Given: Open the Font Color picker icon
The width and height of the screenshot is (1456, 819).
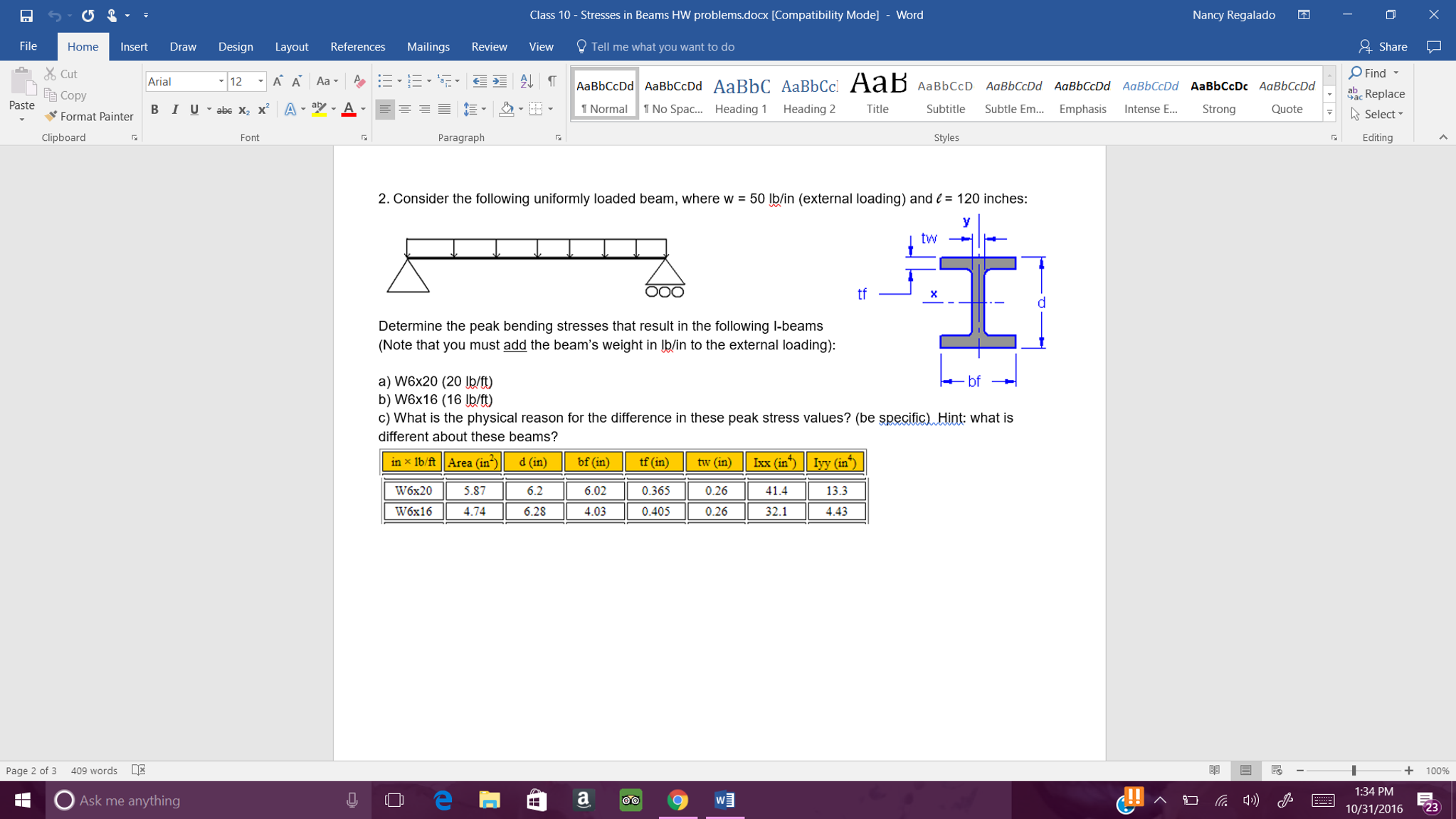Looking at the screenshot, I should pyautogui.click(x=348, y=110).
